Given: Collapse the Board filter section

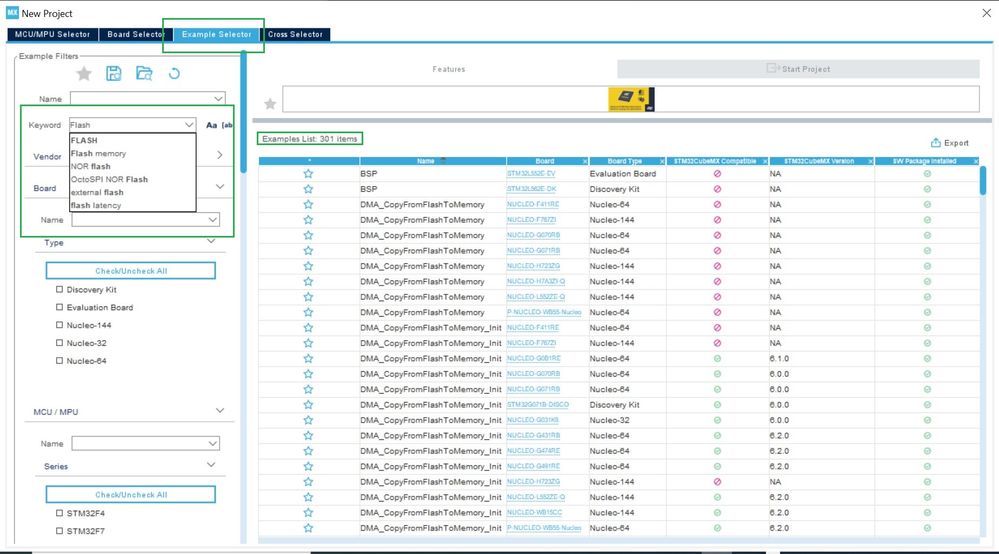Looking at the screenshot, I should 220,187.
